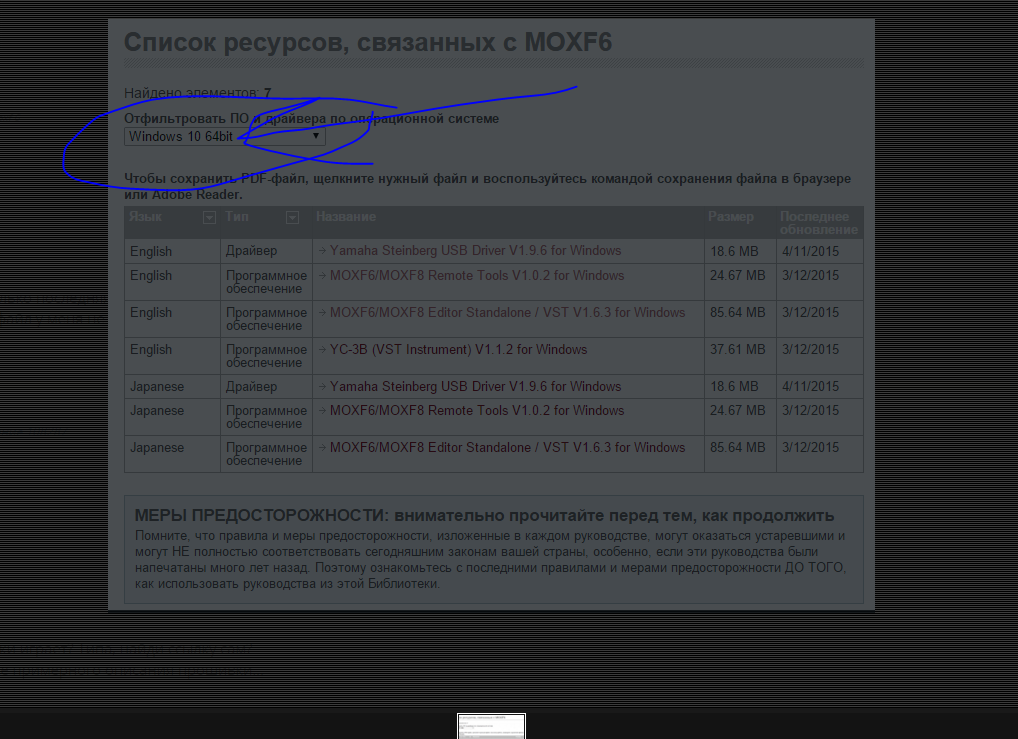Click the arrow icon before Japanese Remote Tools link

322,410
